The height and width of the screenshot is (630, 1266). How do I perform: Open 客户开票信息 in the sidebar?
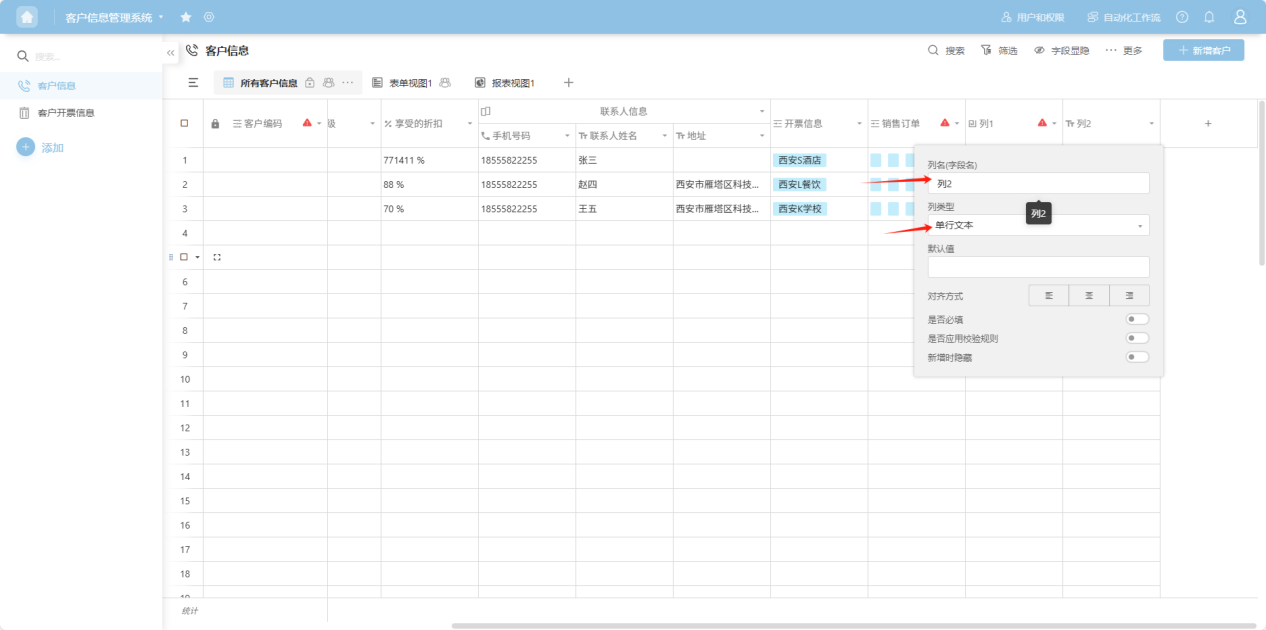(x=66, y=113)
